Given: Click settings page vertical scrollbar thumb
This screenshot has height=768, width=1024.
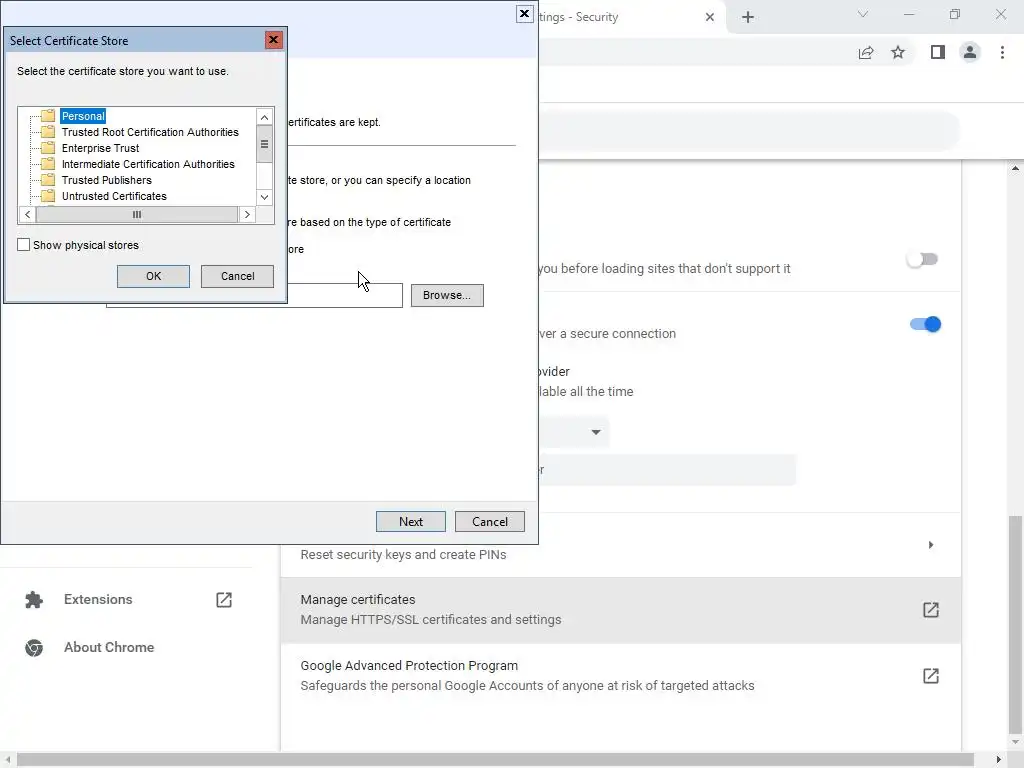Looking at the screenshot, I should (1015, 626).
